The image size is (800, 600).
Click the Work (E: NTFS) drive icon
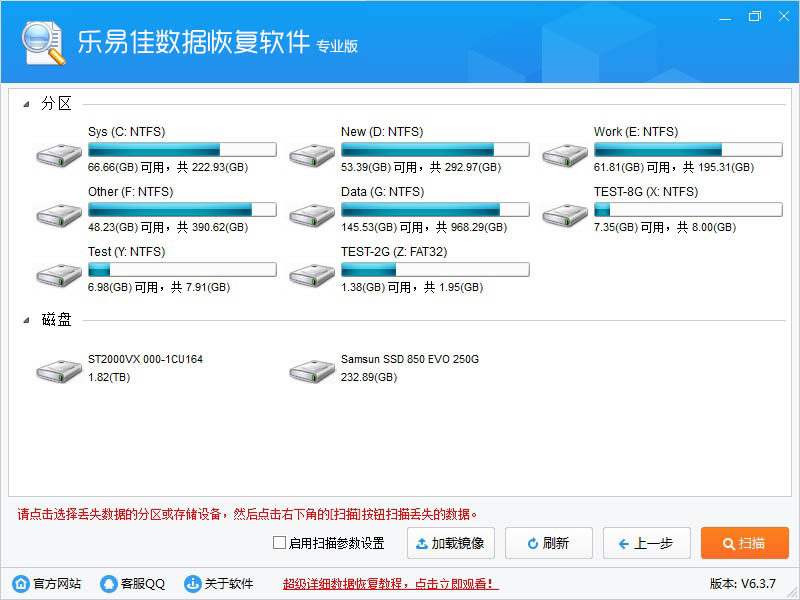565,155
